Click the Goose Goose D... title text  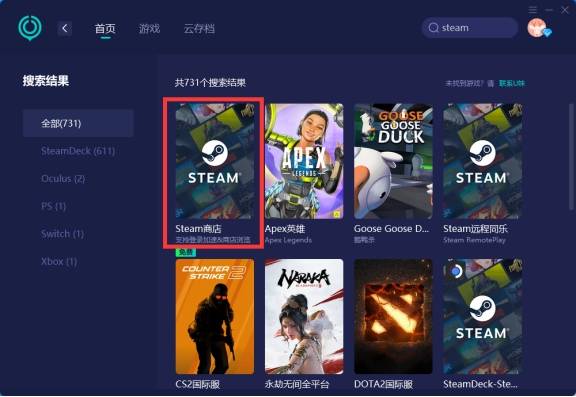pyautogui.click(x=391, y=229)
